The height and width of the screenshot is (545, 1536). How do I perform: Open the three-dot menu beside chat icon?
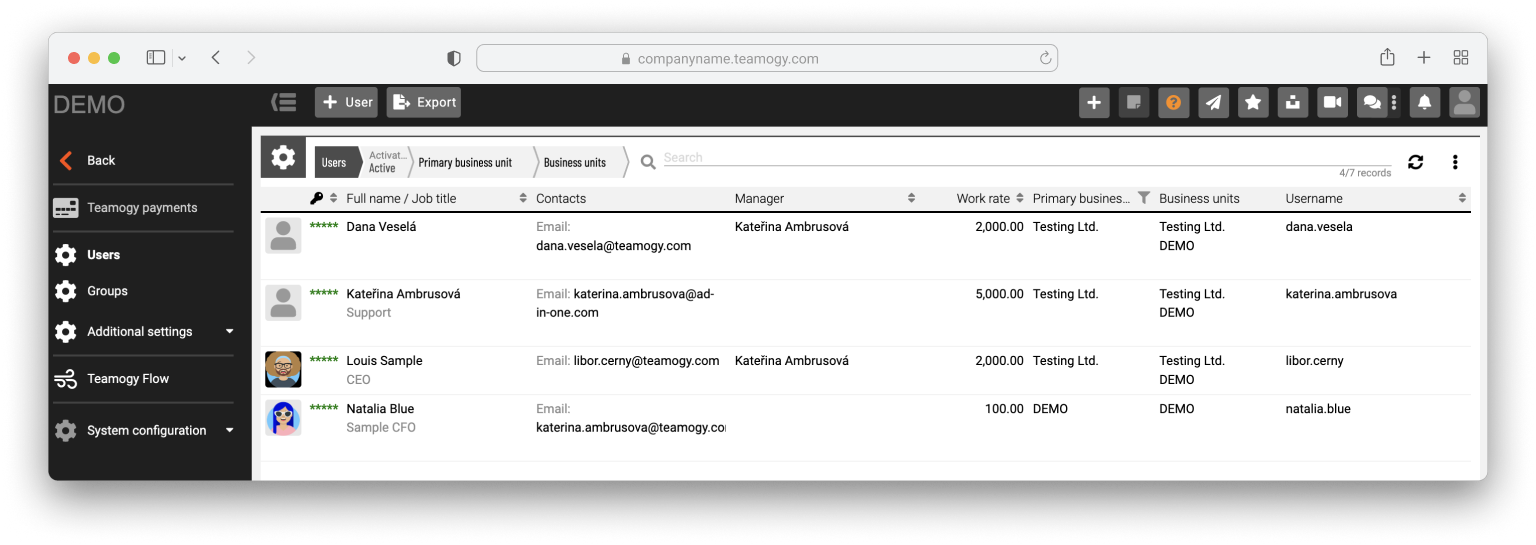[1394, 102]
